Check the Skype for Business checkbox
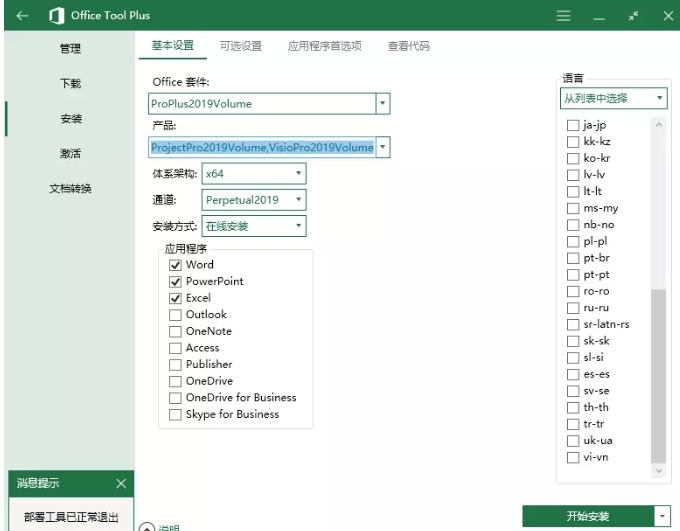This screenshot has width=680, height=531. point(175,415)
